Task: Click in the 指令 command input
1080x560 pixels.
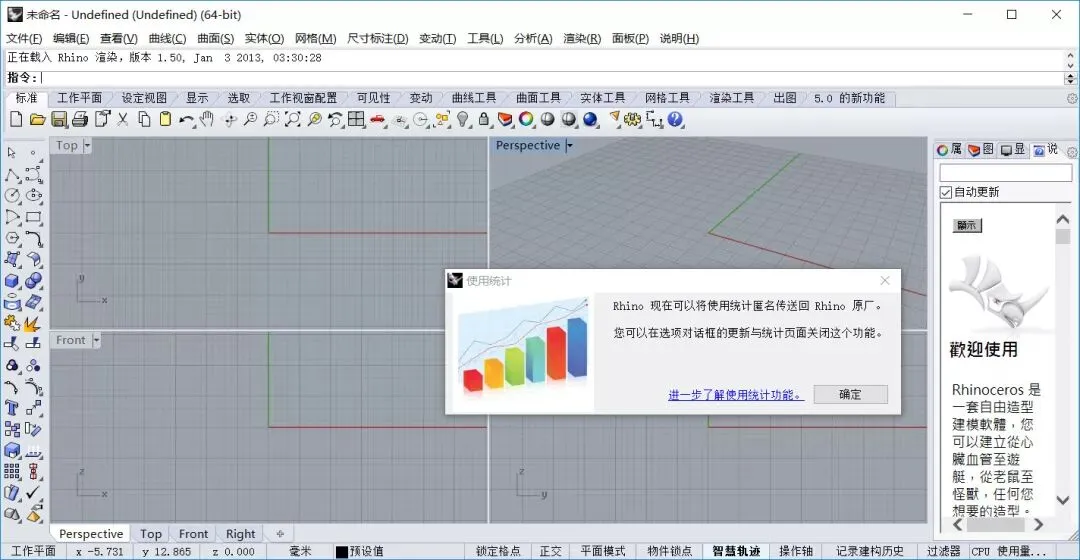Action: coord(551,78)
